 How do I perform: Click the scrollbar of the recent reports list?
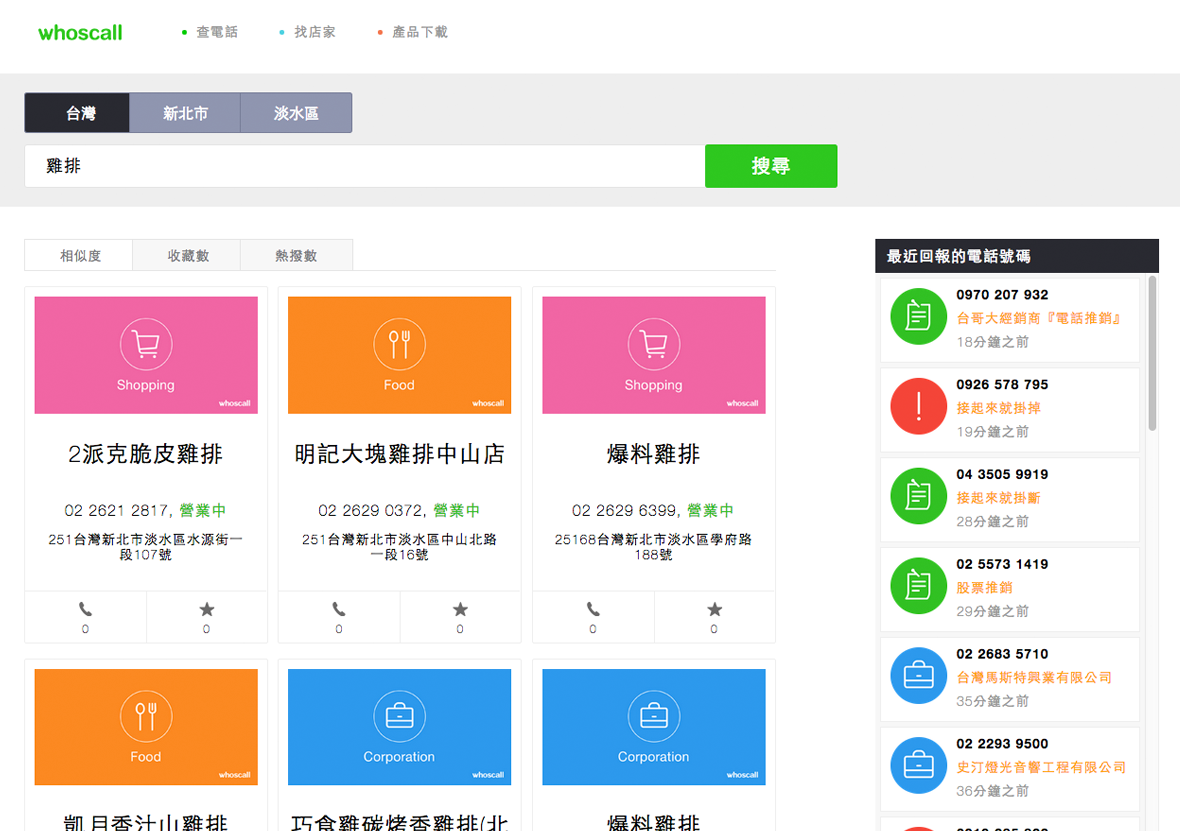(x=1152, y=354)
